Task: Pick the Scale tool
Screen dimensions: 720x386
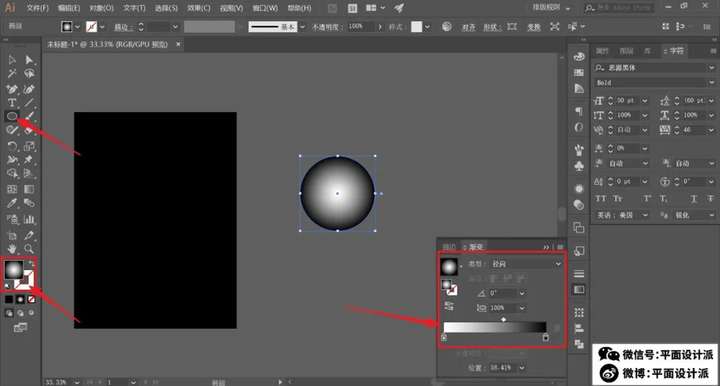Action: [x=29, y=146]
